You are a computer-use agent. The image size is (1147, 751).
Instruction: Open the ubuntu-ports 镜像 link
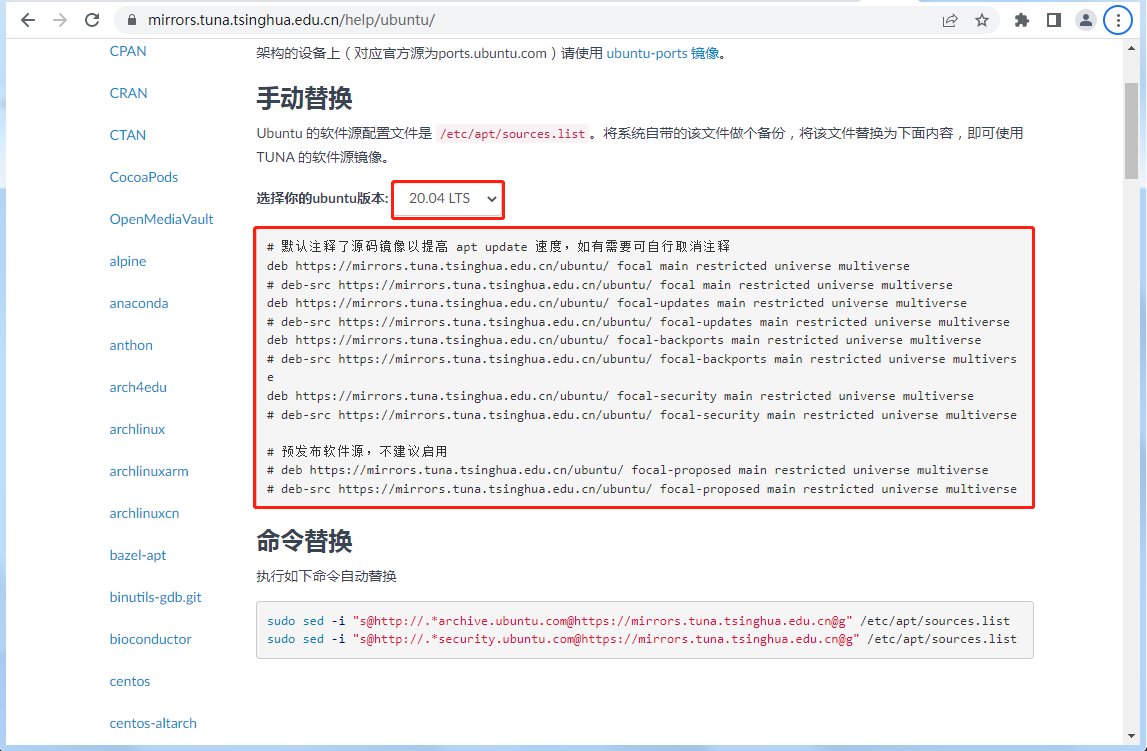click(663, 53)
